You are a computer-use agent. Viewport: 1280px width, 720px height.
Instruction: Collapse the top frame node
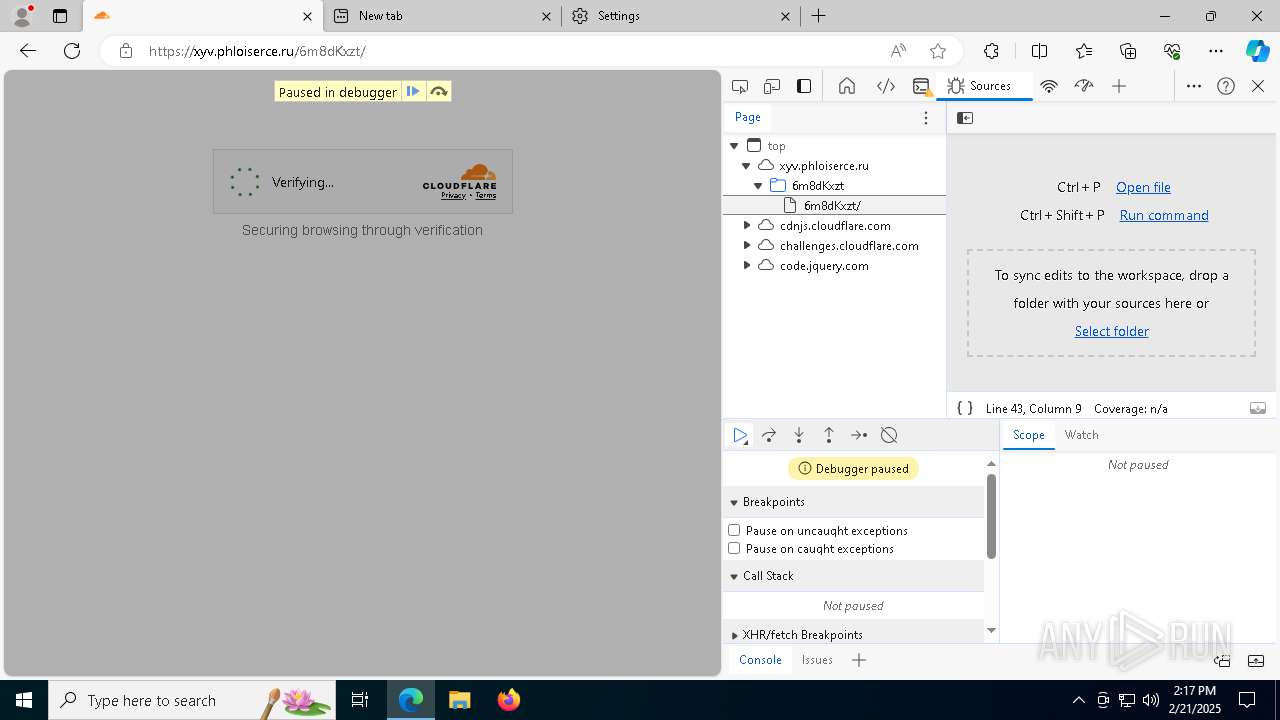(734, 146)
